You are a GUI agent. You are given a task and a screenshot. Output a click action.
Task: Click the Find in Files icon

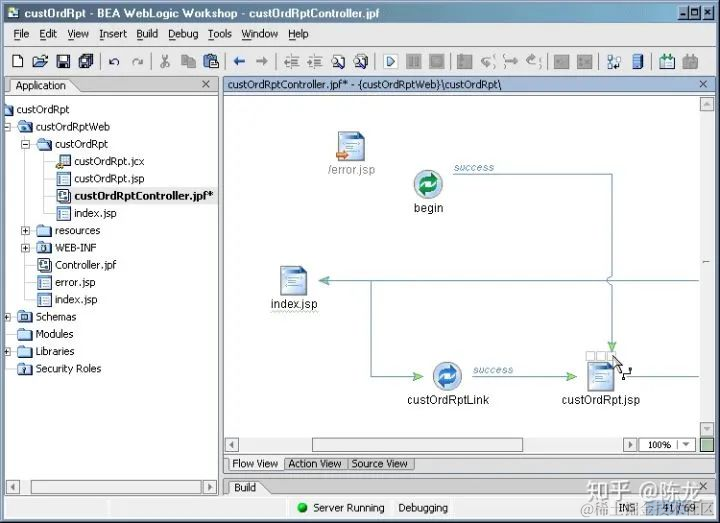tap(361, 61)
